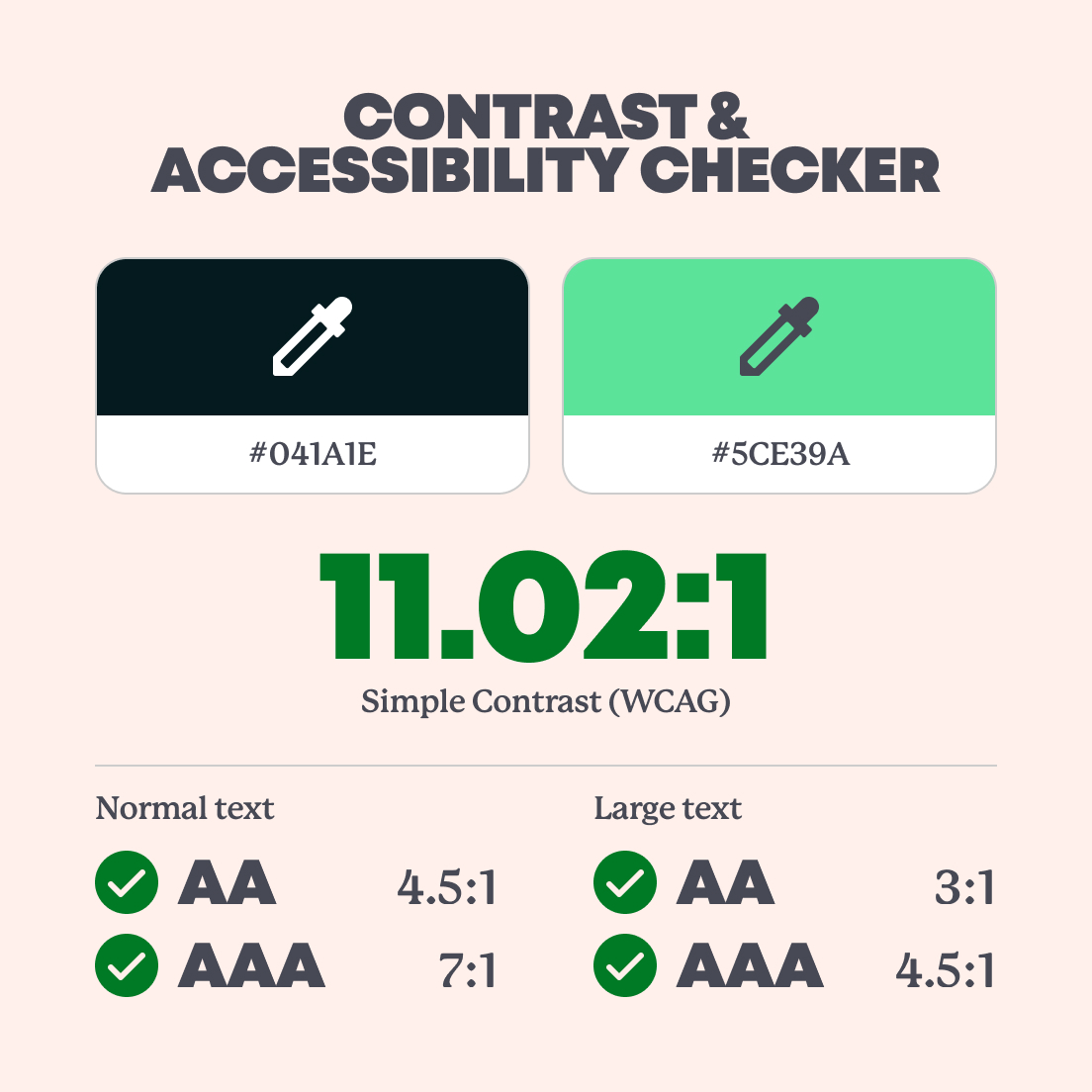Screen dimensions: 1092x1092
Task: Select the Normal text section heading
Action: click(x=185, y=809)
